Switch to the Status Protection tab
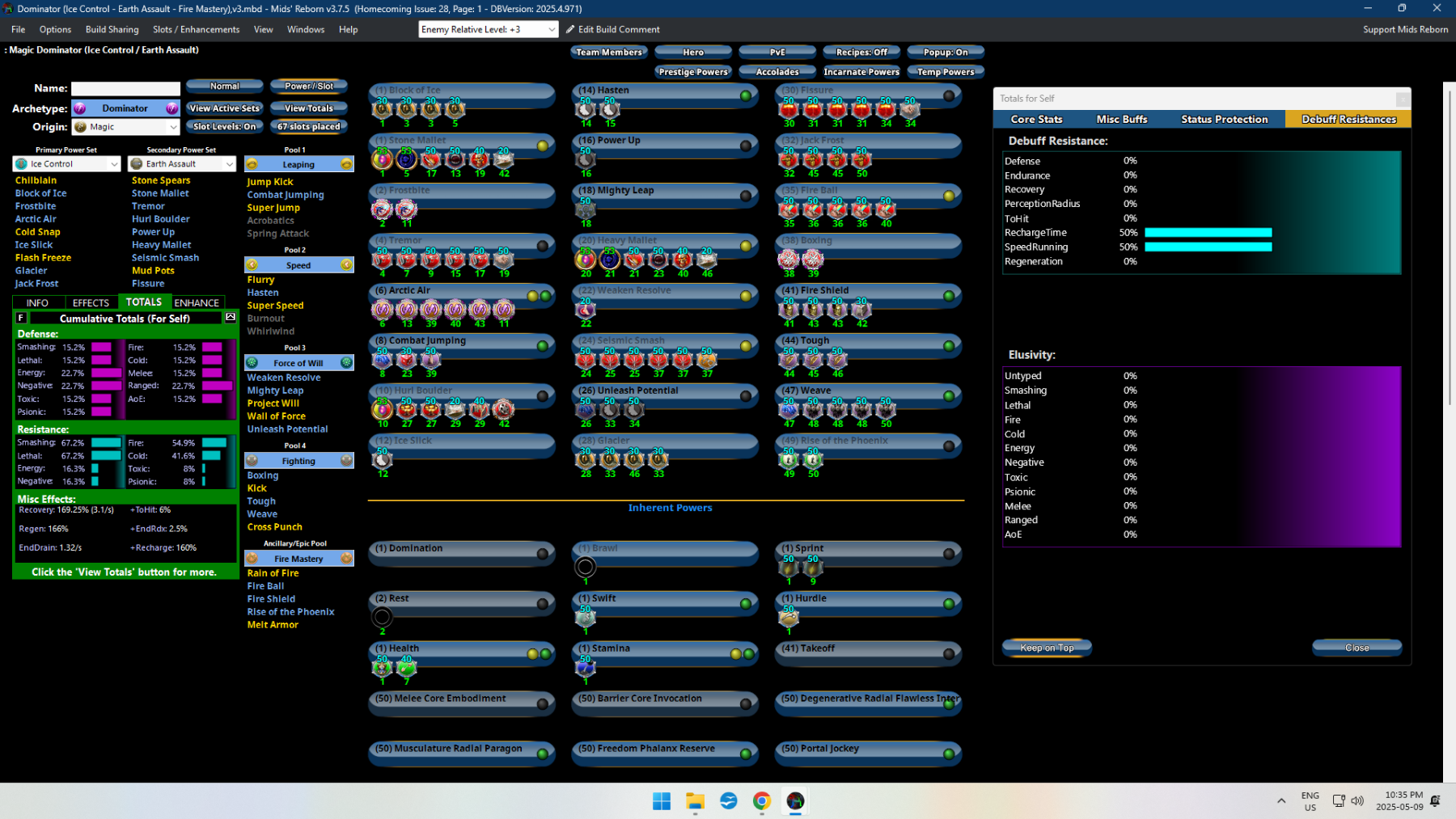 point(1224,119)
